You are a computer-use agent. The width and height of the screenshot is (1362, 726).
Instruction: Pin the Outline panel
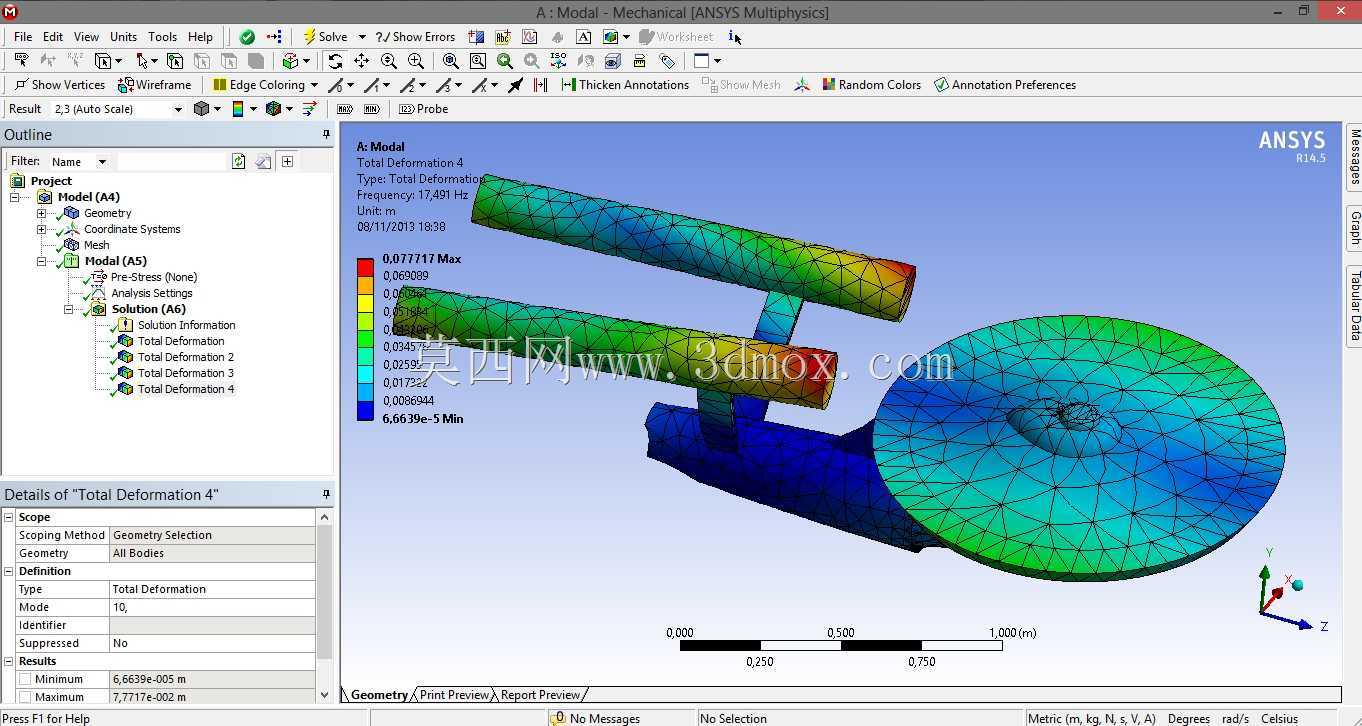point(326,134)
